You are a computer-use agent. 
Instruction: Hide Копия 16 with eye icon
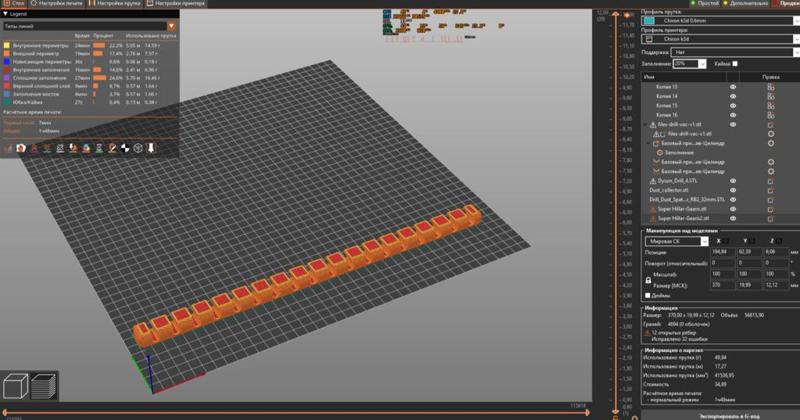point(733,115)
